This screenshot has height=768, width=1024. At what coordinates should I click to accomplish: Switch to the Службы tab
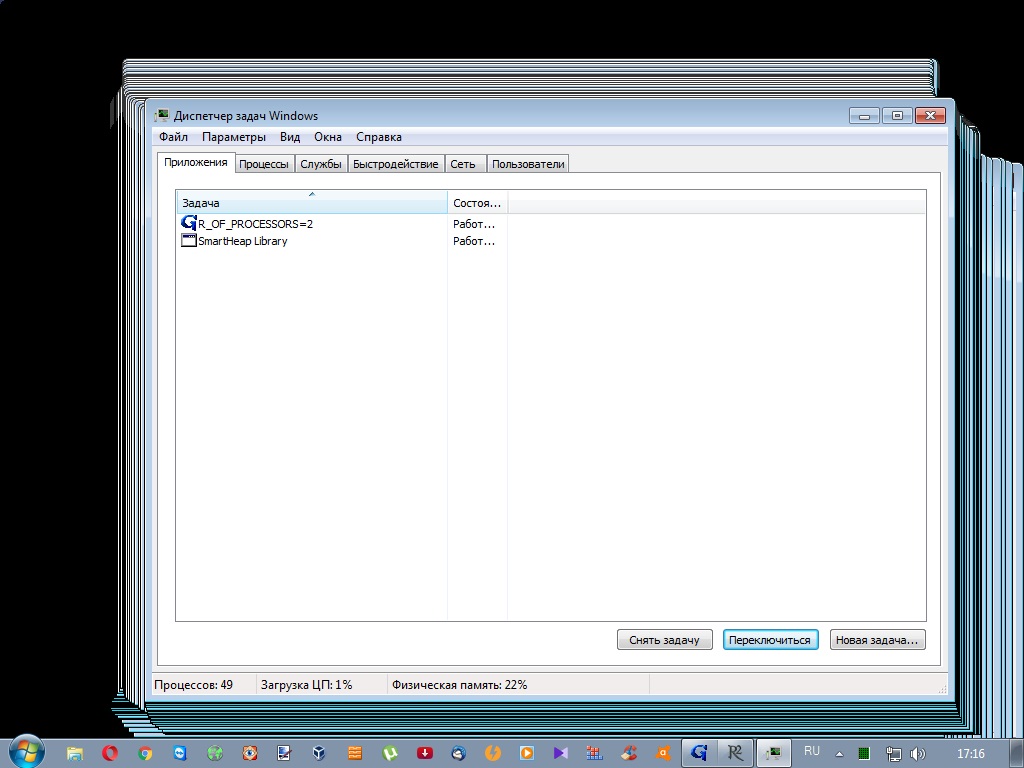click(321, 164)
